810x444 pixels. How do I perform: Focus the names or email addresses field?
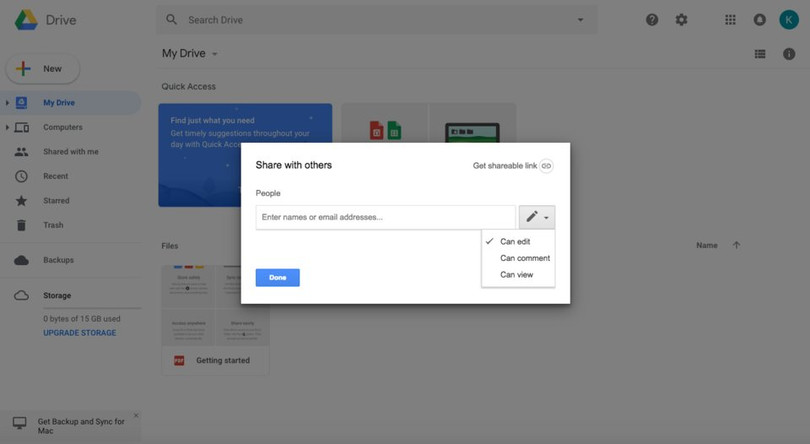[x=385, y=217]
